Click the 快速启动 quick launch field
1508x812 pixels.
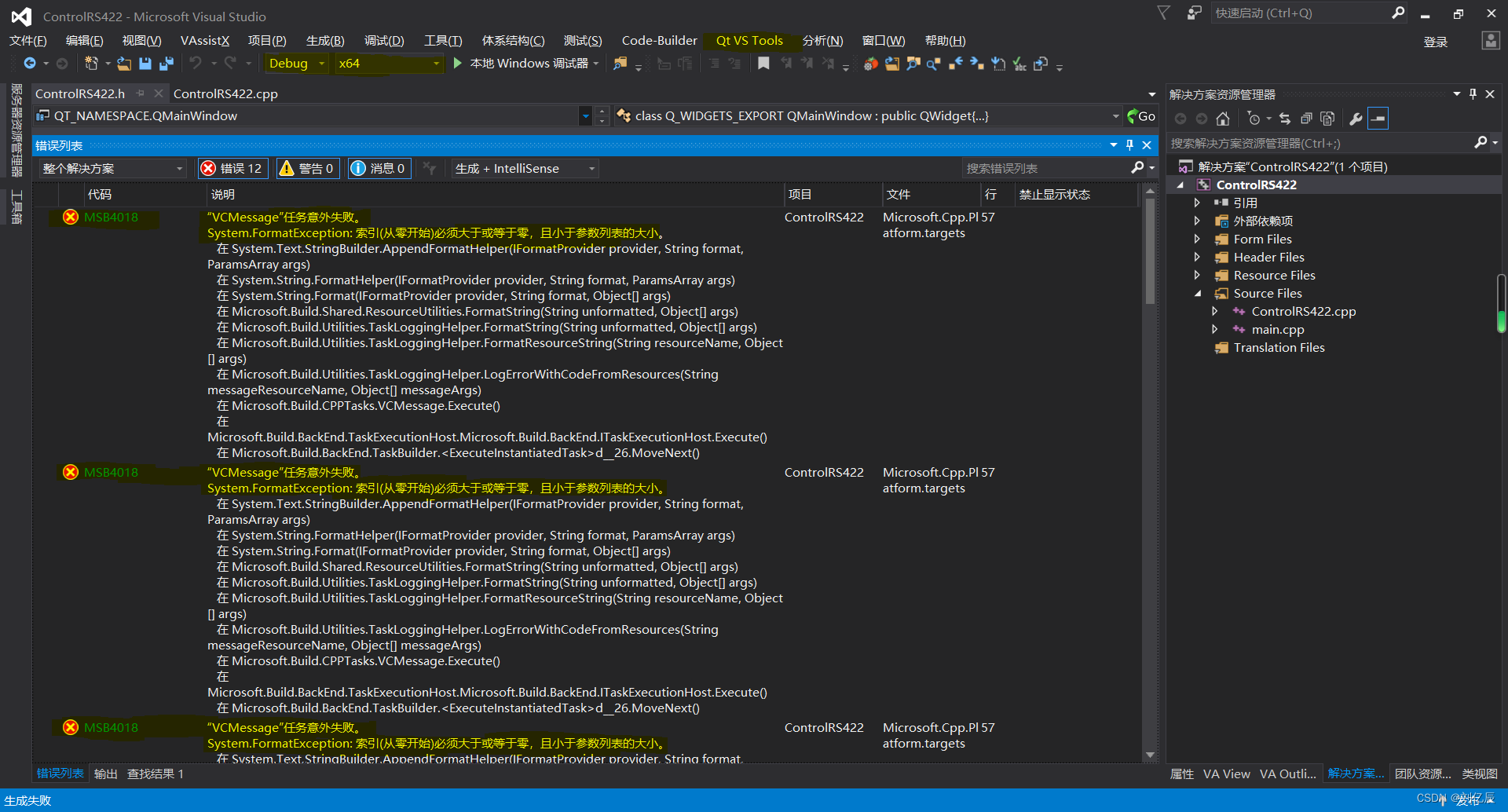(1300, 13)
